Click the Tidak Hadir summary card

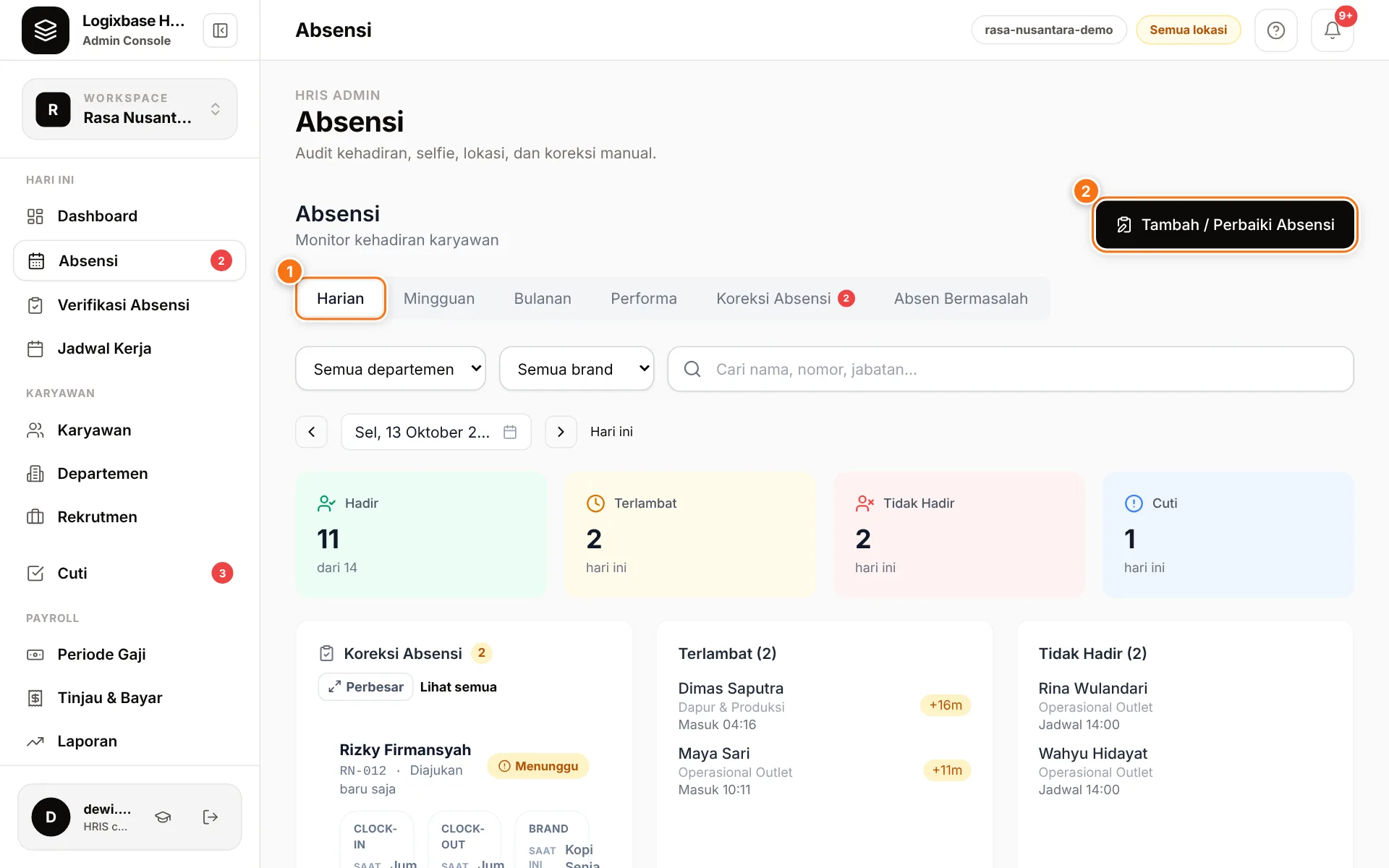point(959,535)
